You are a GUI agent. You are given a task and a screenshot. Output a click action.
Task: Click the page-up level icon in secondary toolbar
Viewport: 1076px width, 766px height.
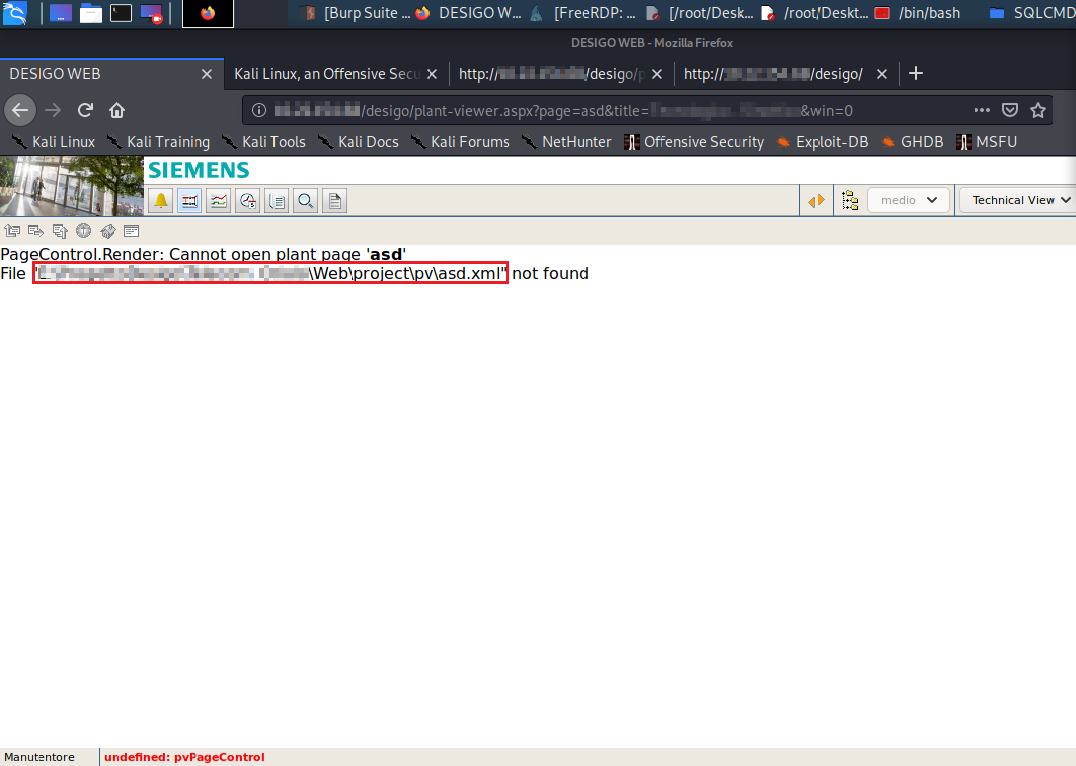click(60, 231)
